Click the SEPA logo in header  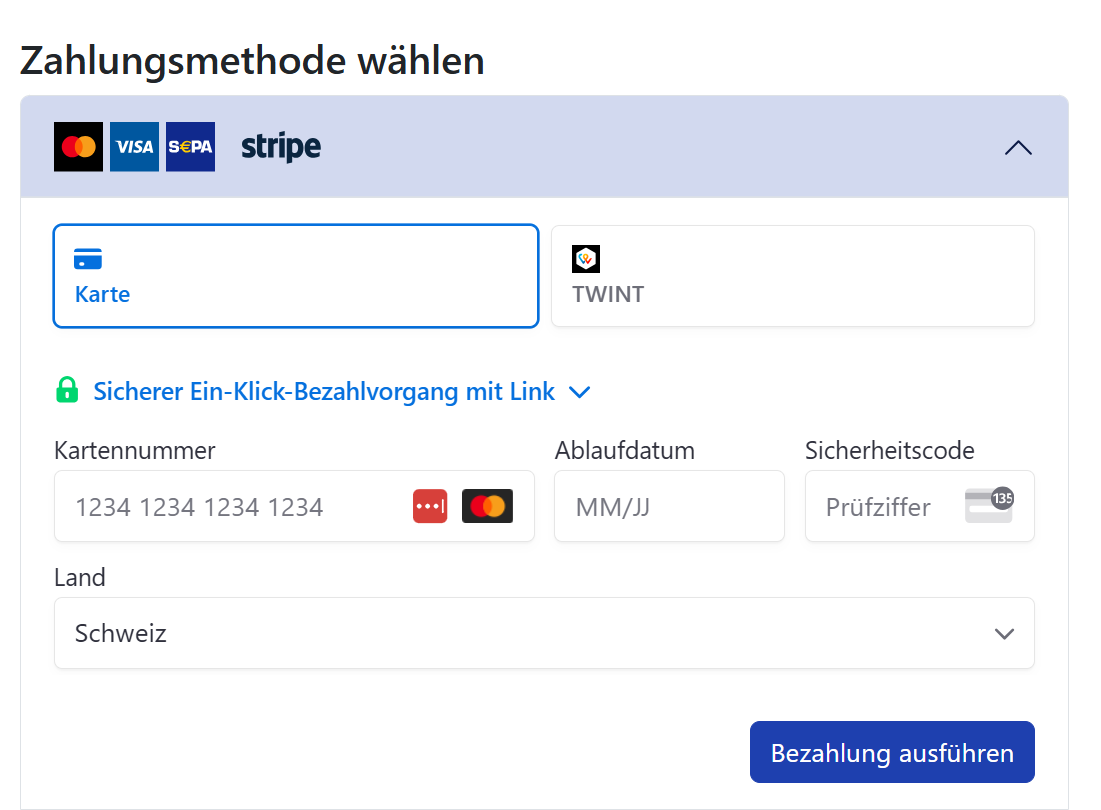(190, 147)
